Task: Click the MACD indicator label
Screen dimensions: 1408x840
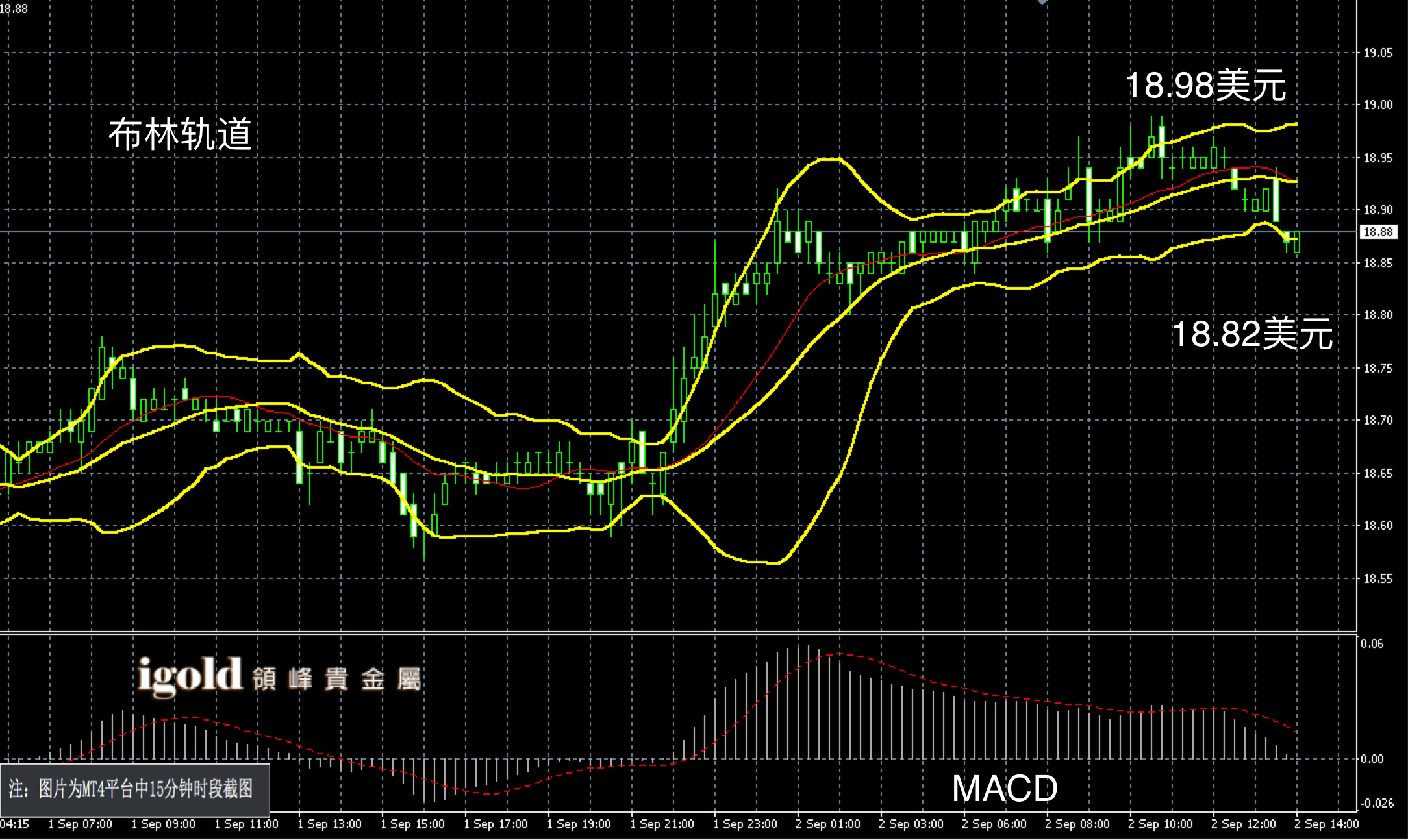Action: click(x=1004, y=789)
